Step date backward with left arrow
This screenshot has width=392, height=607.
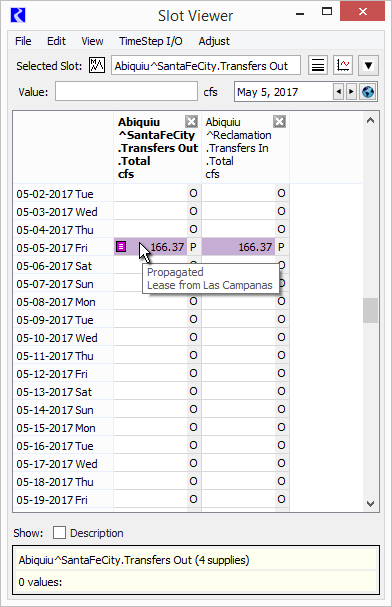(x=339, y=92)
